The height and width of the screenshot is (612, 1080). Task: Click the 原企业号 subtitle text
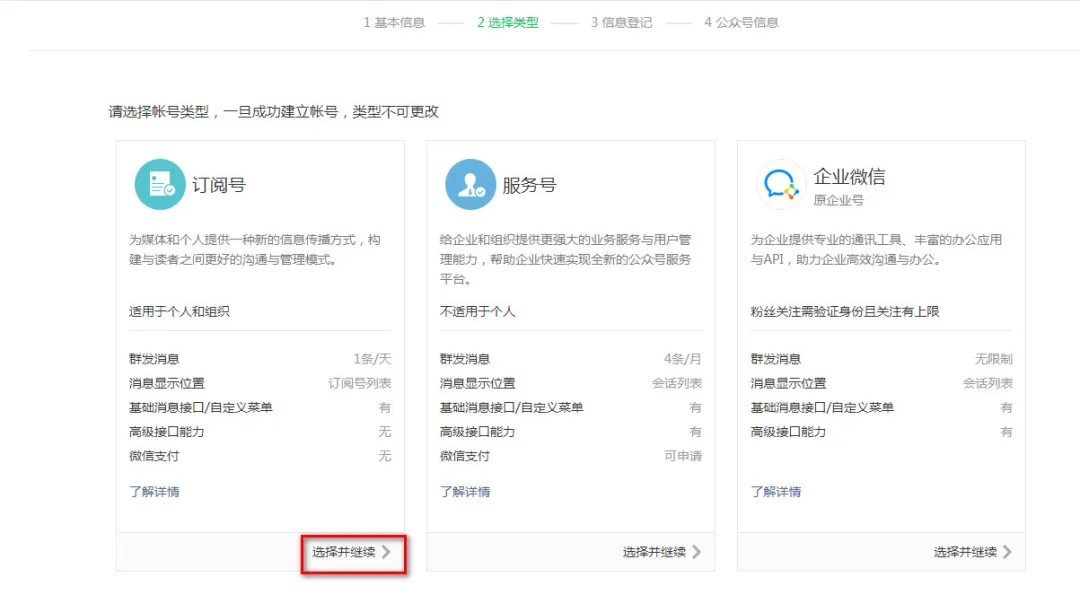point(838,201)
